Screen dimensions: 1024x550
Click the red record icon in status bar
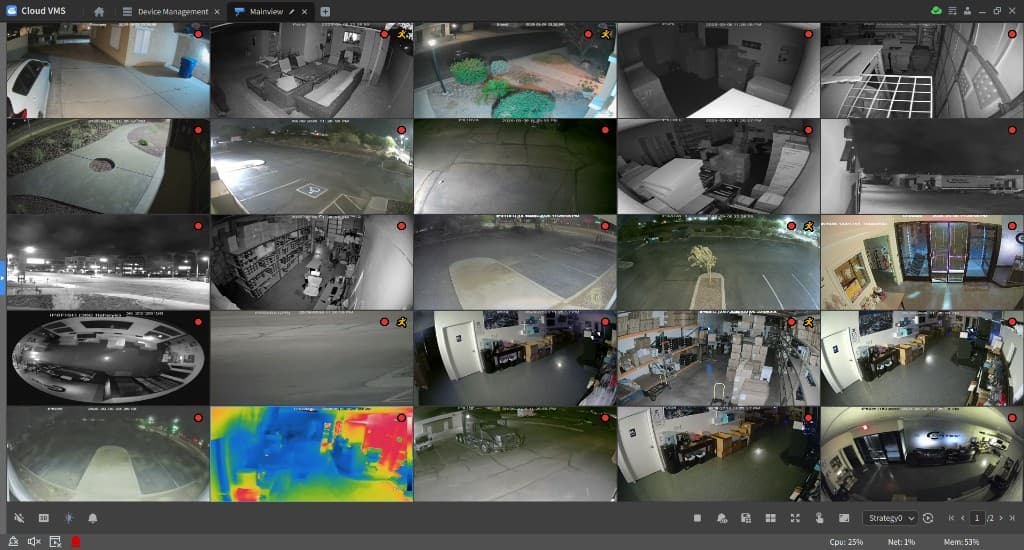click(76, 542)
